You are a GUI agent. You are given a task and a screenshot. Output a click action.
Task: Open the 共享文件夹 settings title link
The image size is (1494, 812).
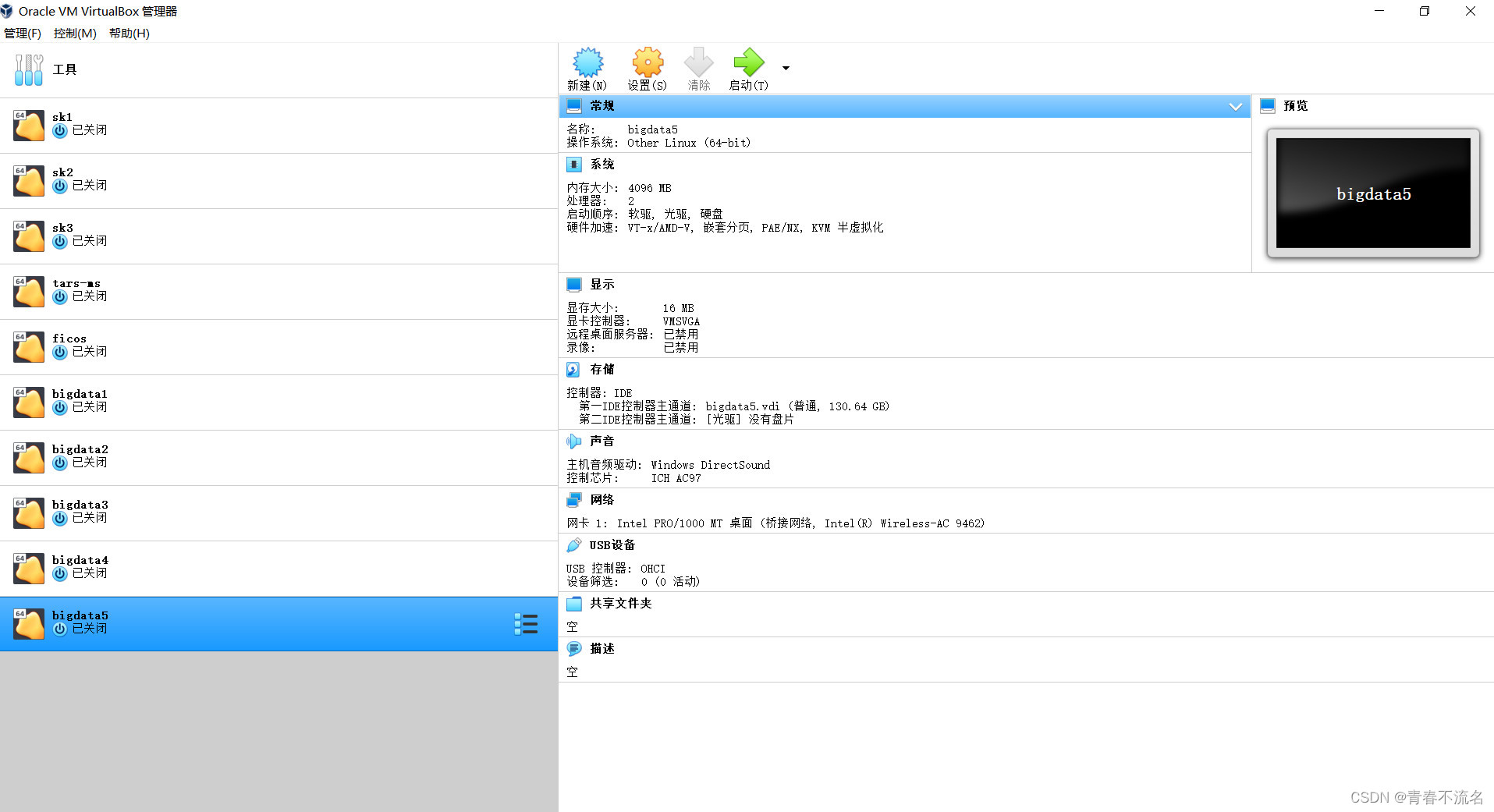coord(621,604)
